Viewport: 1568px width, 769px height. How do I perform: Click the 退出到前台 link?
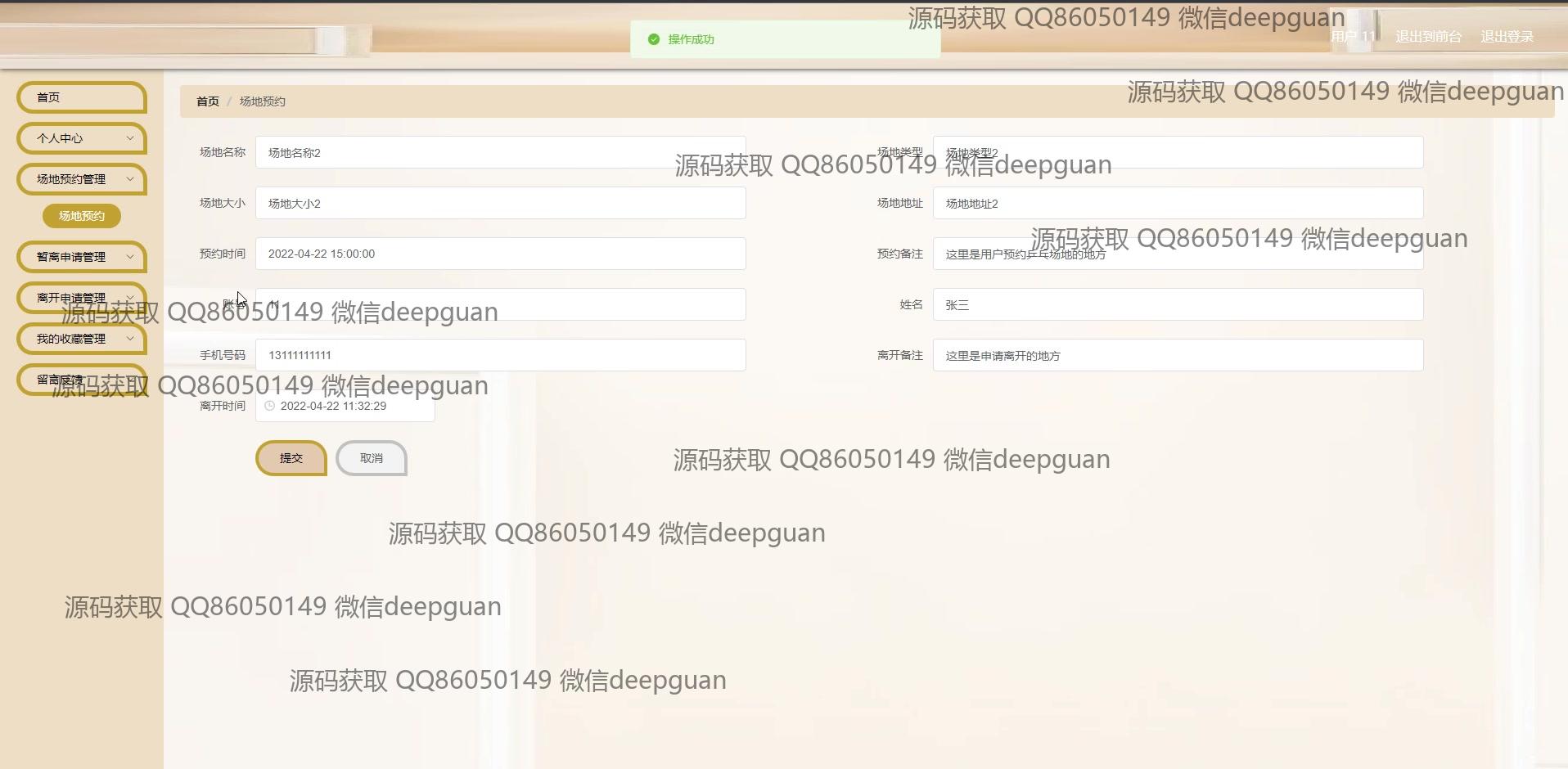click(x=1428, y=36)
